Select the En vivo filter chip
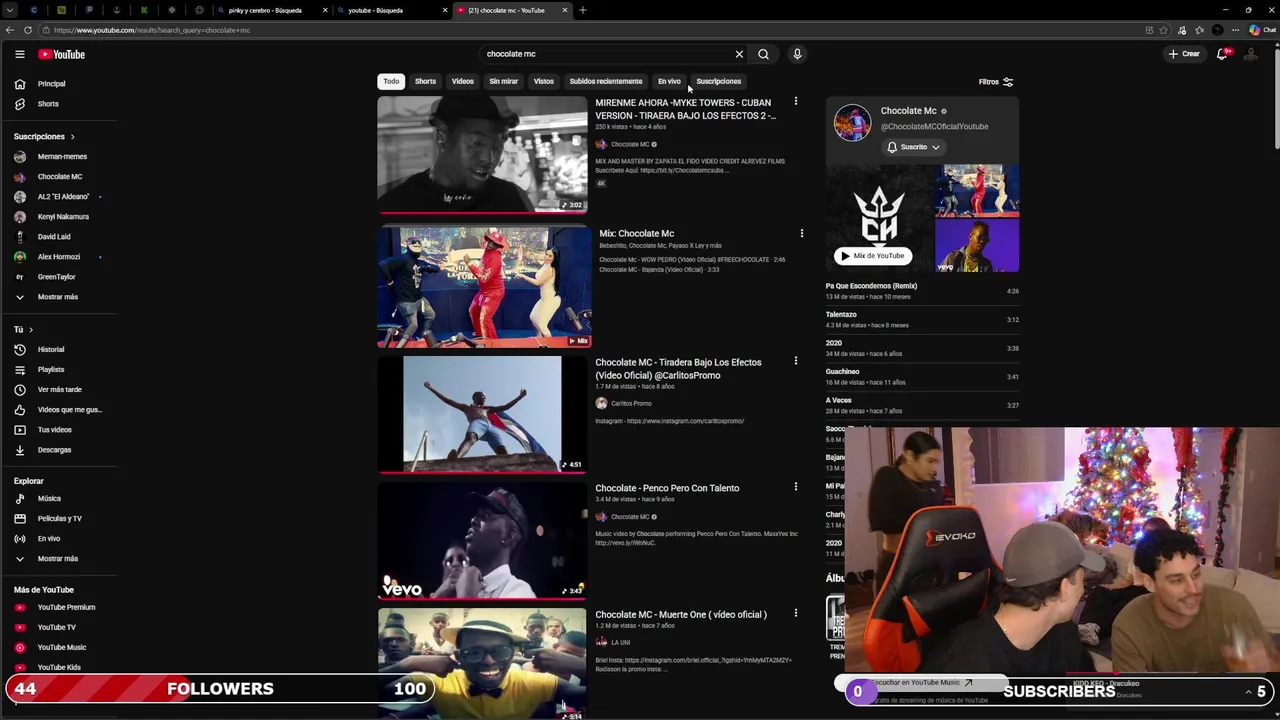 669,81
